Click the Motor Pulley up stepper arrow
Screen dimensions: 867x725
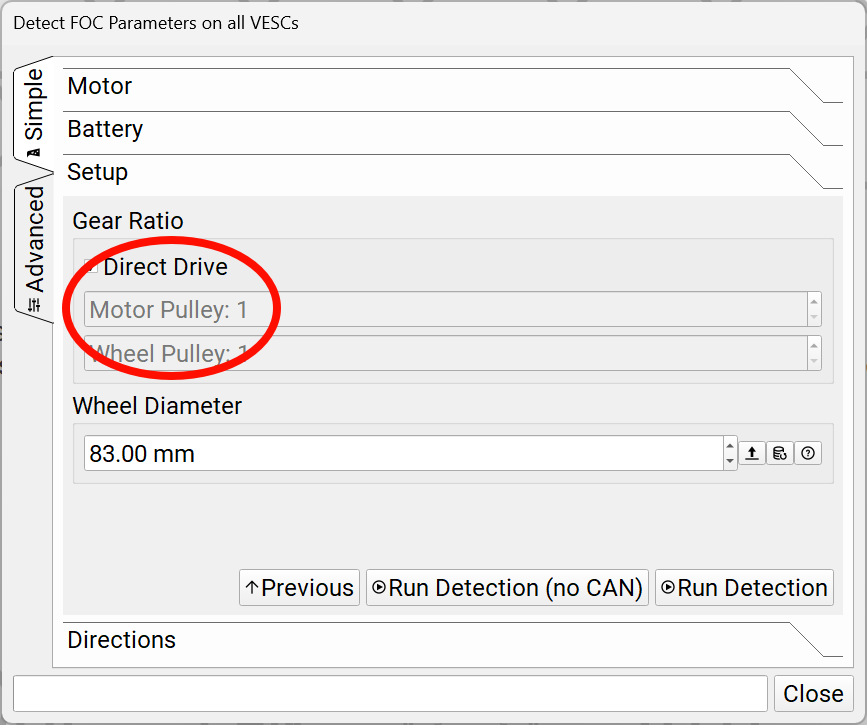point(814,301)
